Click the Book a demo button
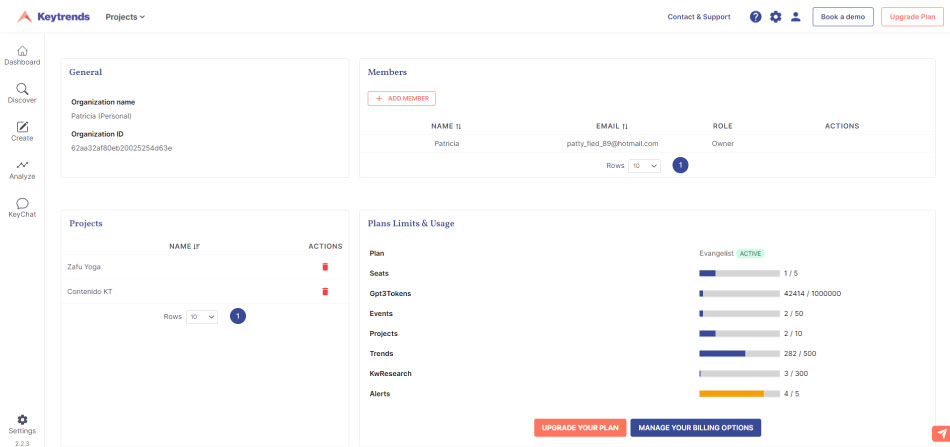 click(x=843, y=17)
